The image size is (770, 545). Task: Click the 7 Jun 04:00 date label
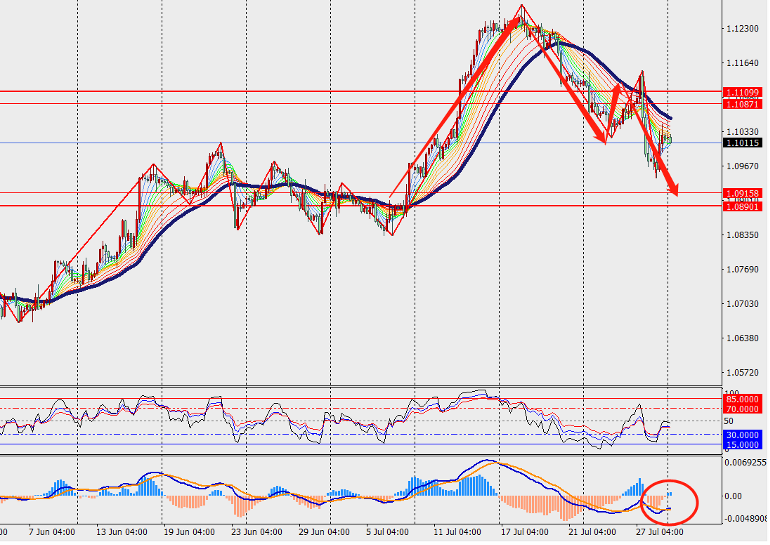coord(52,532)
